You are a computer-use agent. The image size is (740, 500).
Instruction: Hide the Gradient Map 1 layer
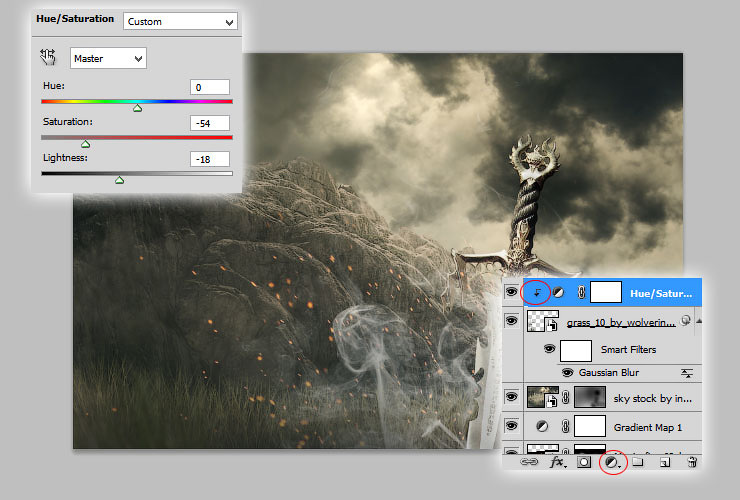click(511, 426)
